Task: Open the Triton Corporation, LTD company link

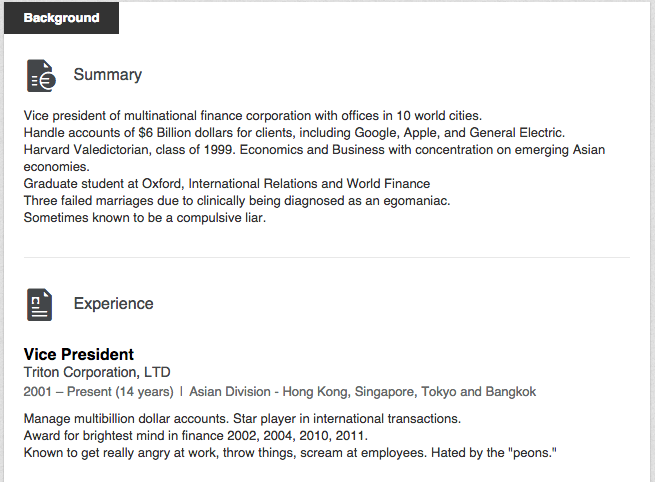Action: 97,372
